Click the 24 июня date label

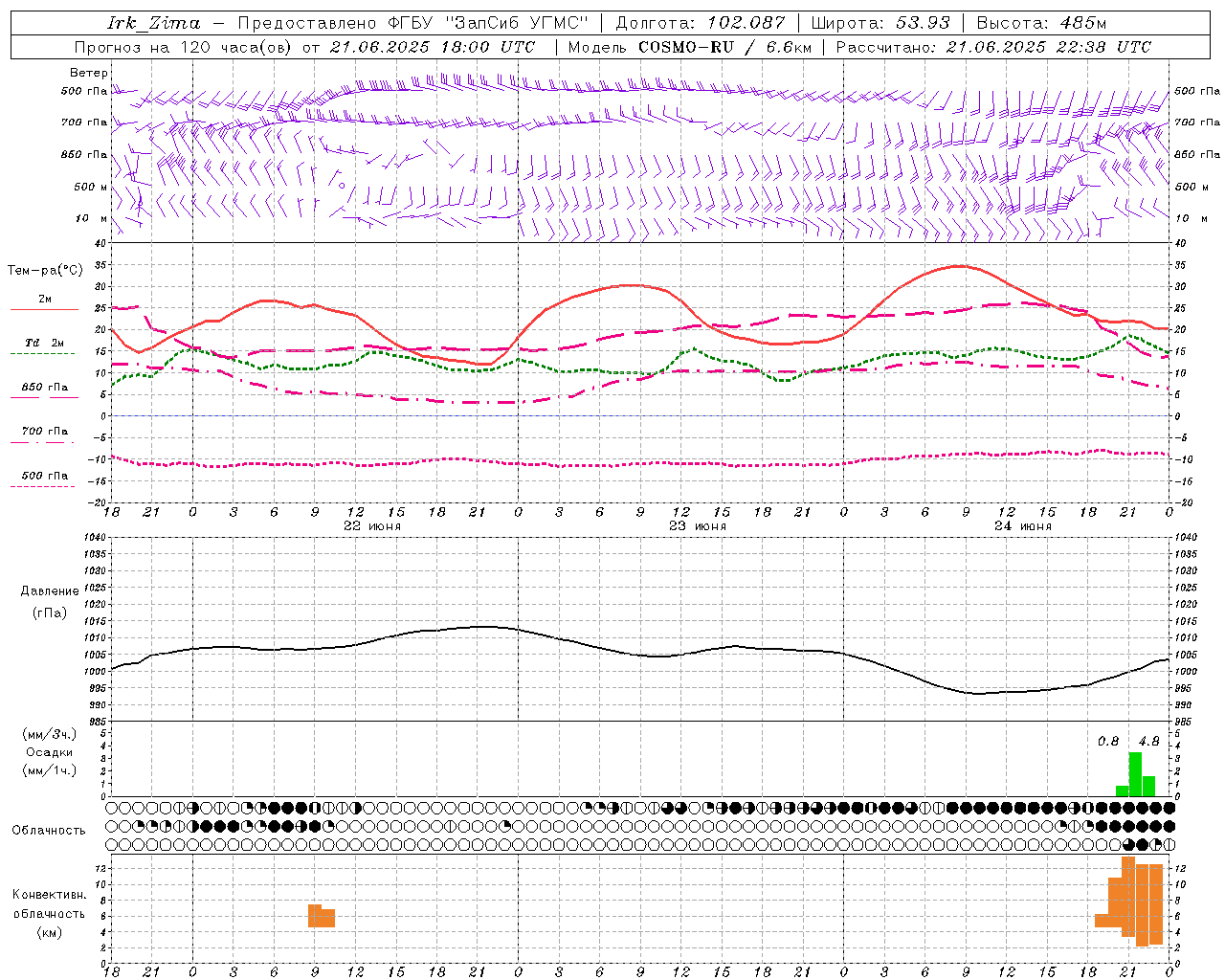click(1023, 526)
